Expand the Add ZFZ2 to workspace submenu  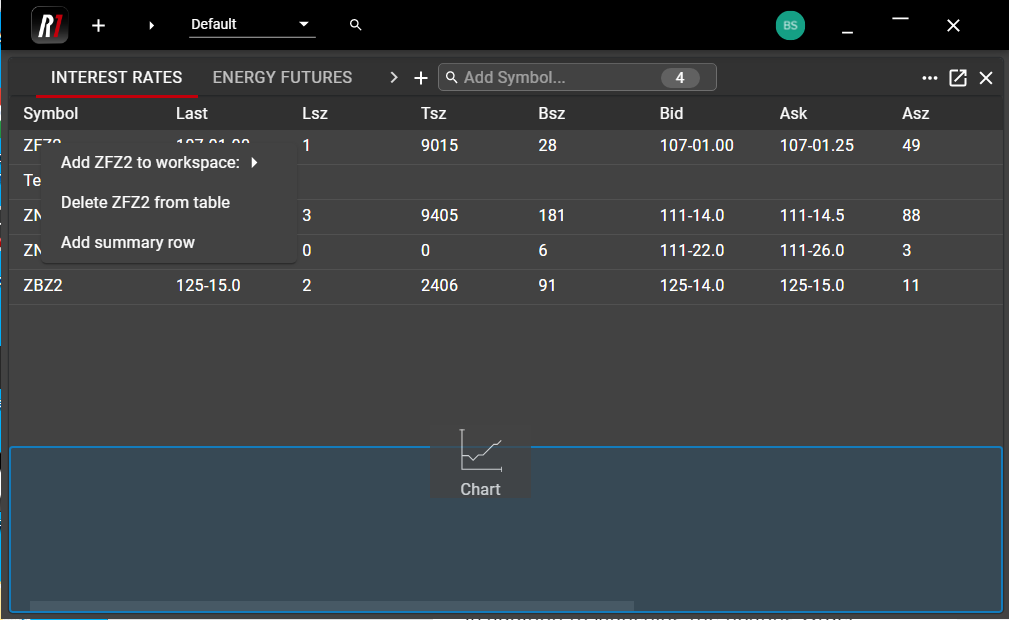160,162
